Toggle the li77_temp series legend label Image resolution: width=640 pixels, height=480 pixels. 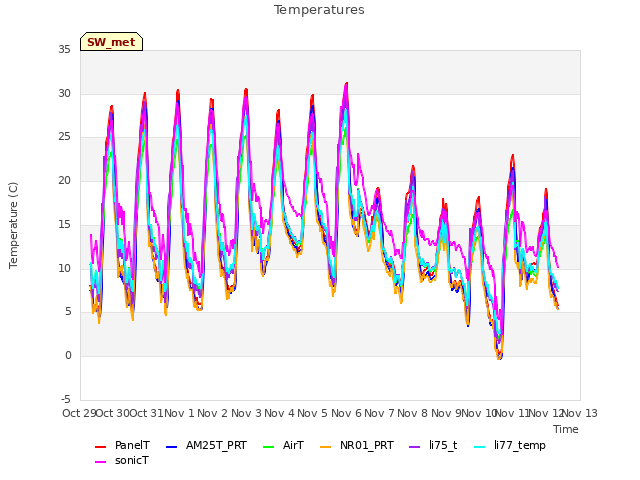pyautogui.click(x=520, y=445)
